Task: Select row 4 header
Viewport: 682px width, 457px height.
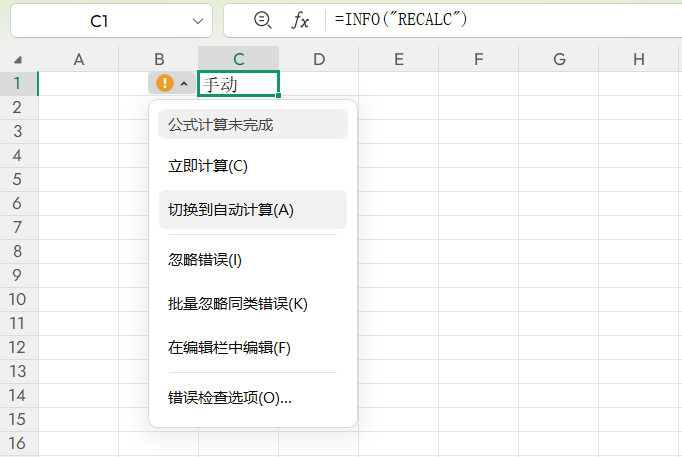Action: [19, 155]
